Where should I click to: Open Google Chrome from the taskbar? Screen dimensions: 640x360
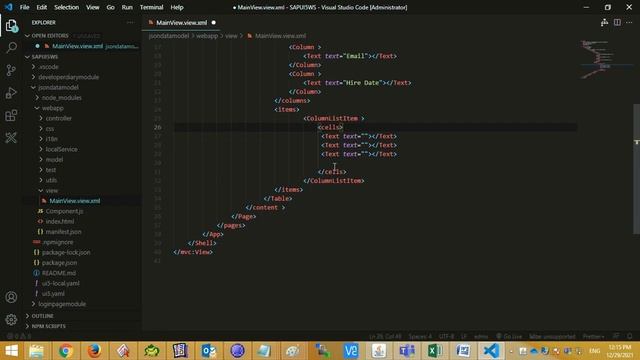point(65,351)
